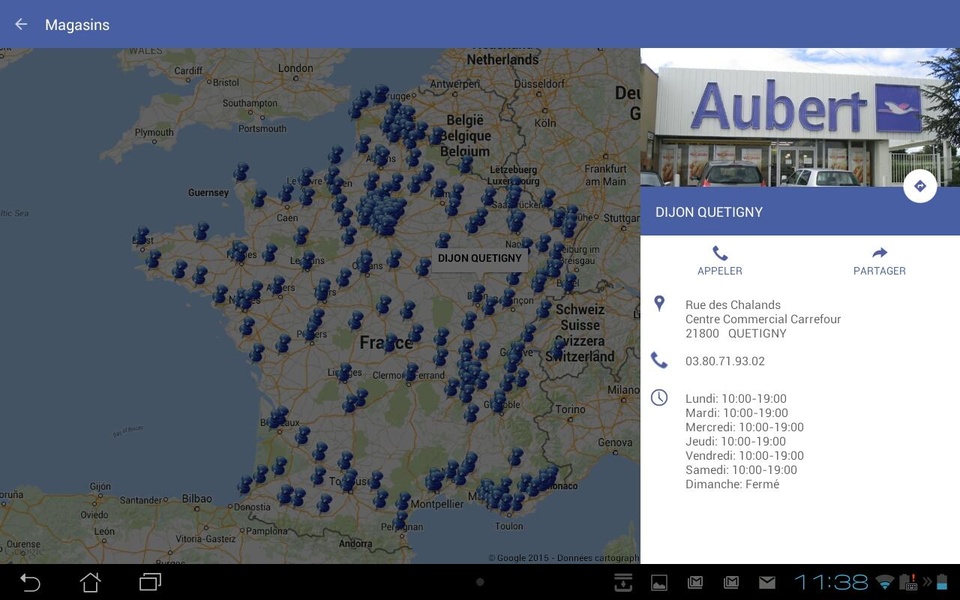The width and height of the screenshot is (960, 600).
Task: Open the Aubert storefront photo
Action: tap(800, 118)
